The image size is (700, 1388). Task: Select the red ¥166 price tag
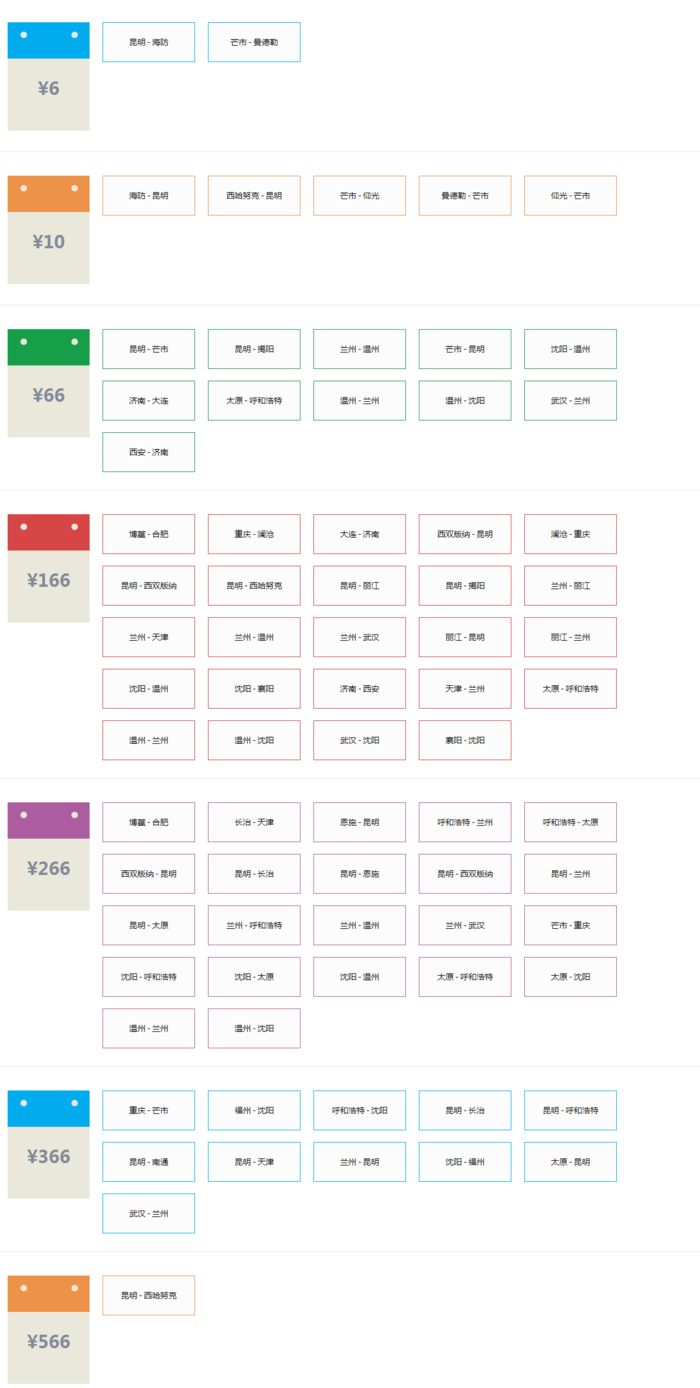tap(48, 569)
